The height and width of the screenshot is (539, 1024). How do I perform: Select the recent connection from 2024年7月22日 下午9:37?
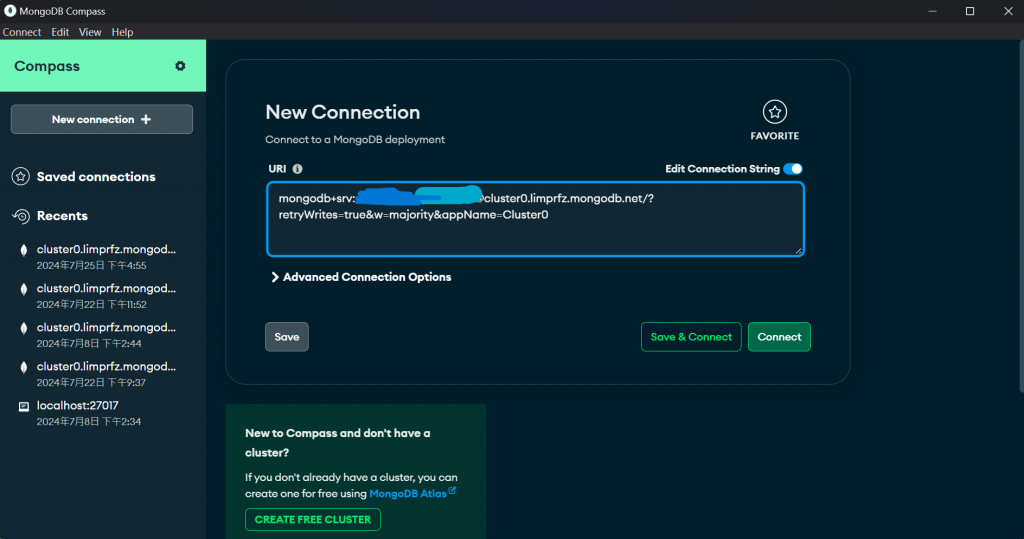pyautogui.click(x=103, y=374)
